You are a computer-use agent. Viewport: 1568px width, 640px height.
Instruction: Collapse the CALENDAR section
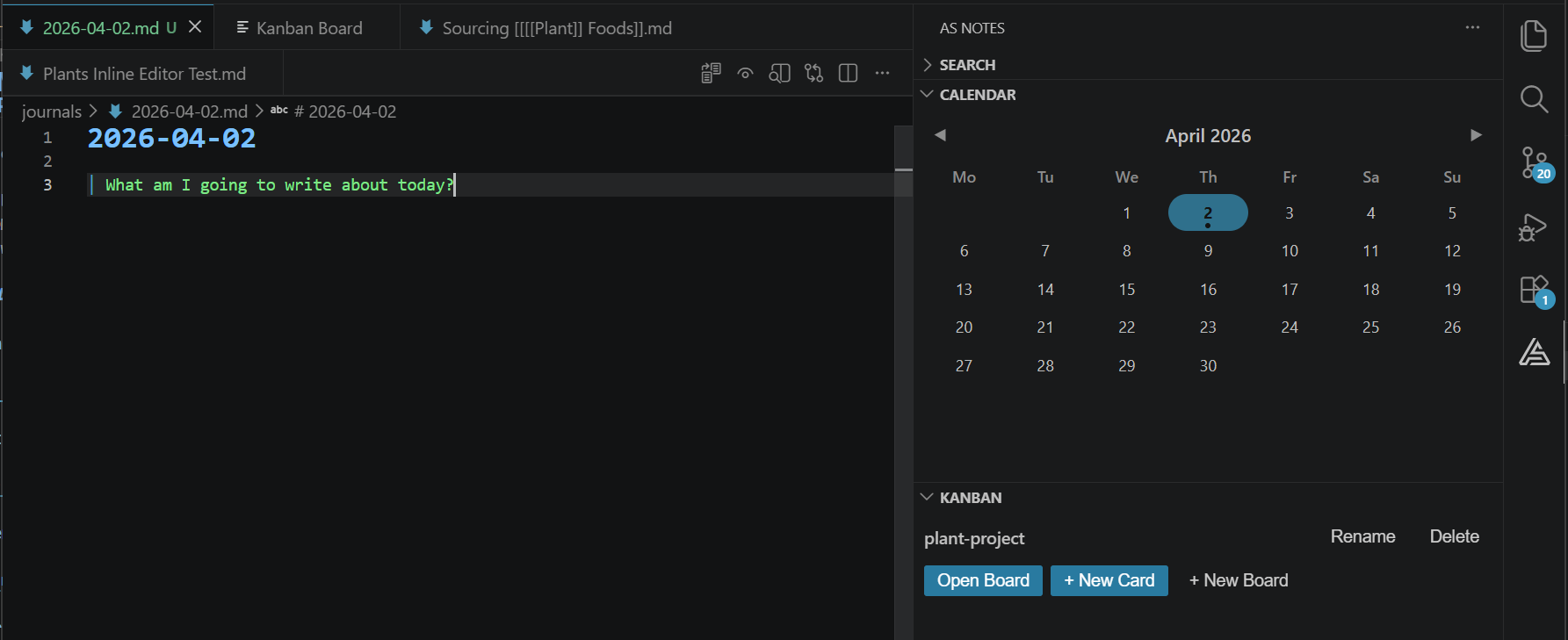point(977,95)
